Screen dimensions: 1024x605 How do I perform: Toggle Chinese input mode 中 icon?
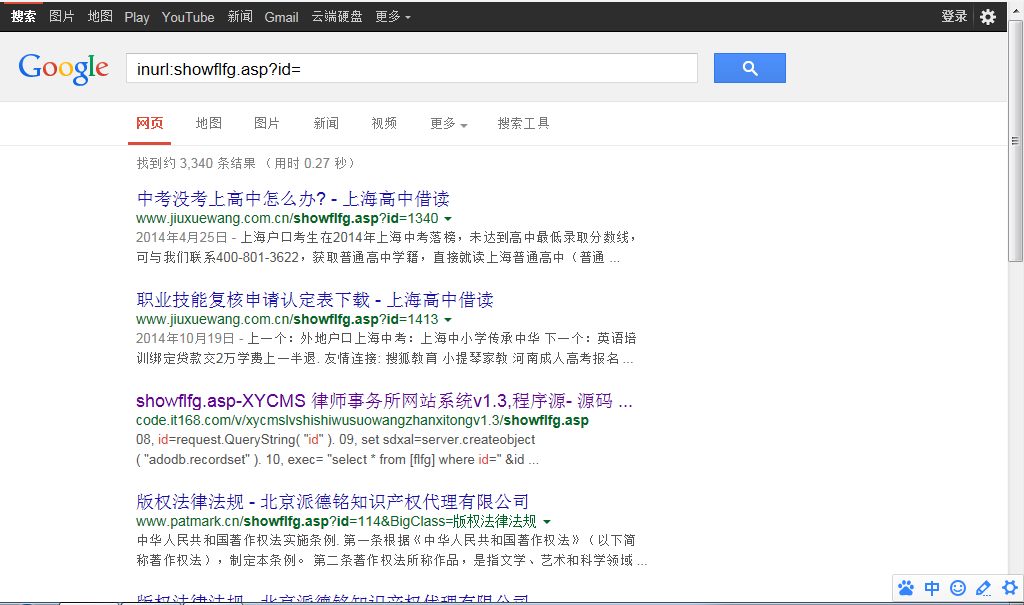click(932, 588)
